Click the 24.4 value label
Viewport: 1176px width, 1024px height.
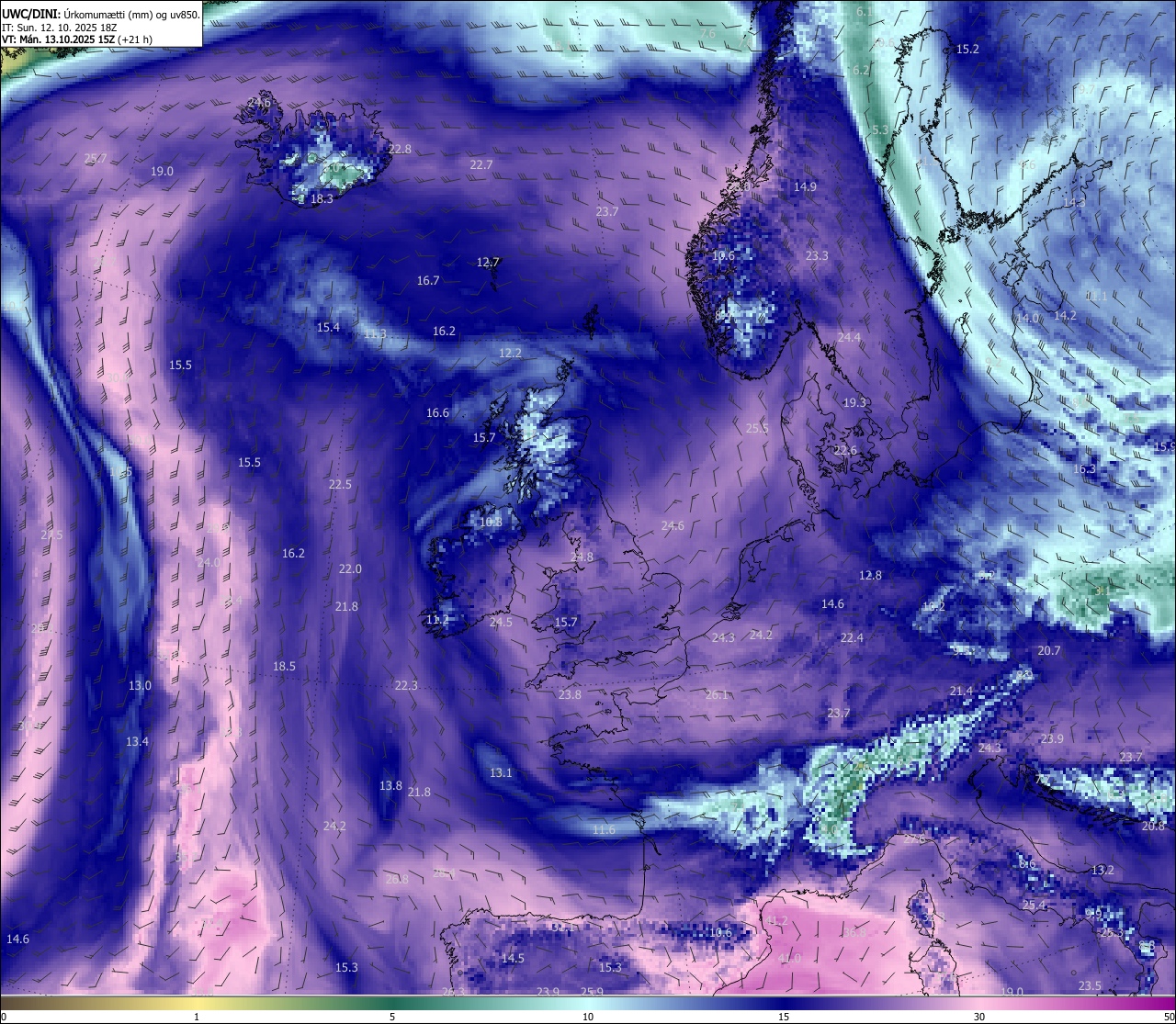[849, 337]
